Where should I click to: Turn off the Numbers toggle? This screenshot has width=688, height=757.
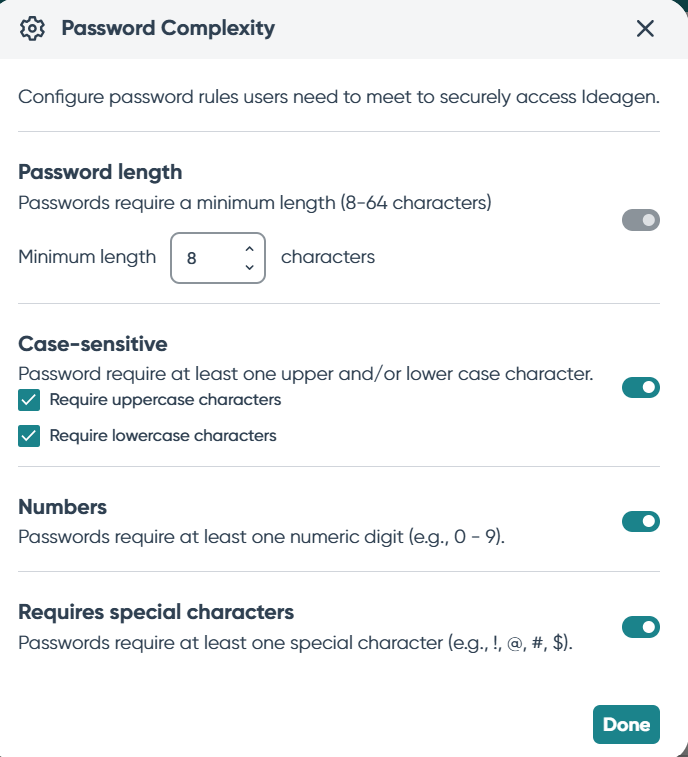pos(641,521)
